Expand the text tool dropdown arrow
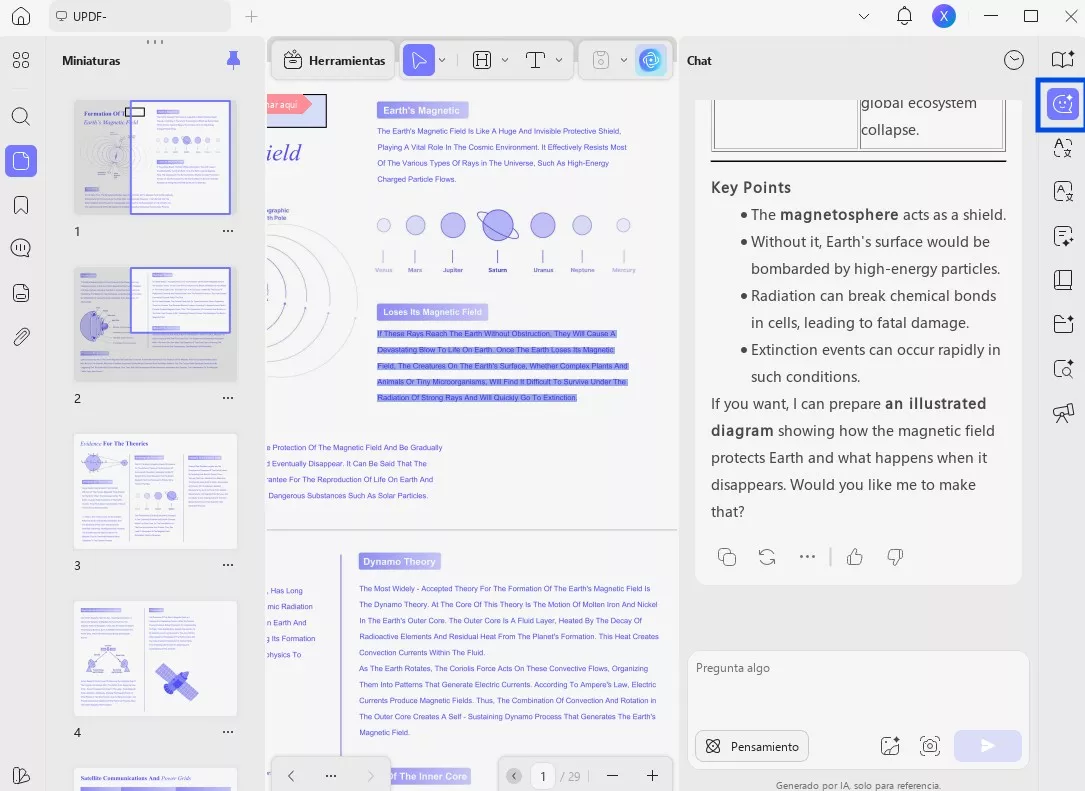Image resolution: width=1085 pixels, height=791 pixels. (x=558, y=60)
